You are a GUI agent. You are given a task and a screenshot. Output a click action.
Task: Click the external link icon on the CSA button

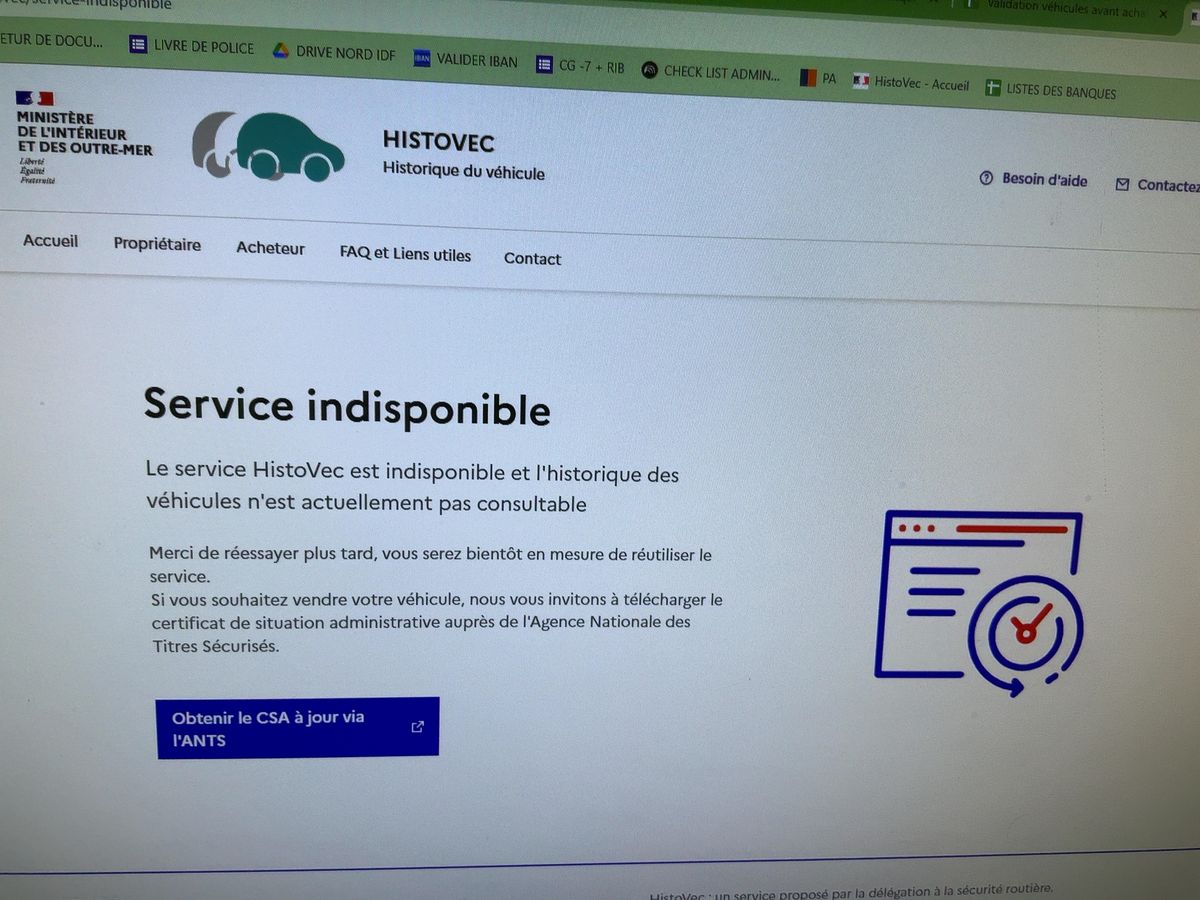[418, 727]
